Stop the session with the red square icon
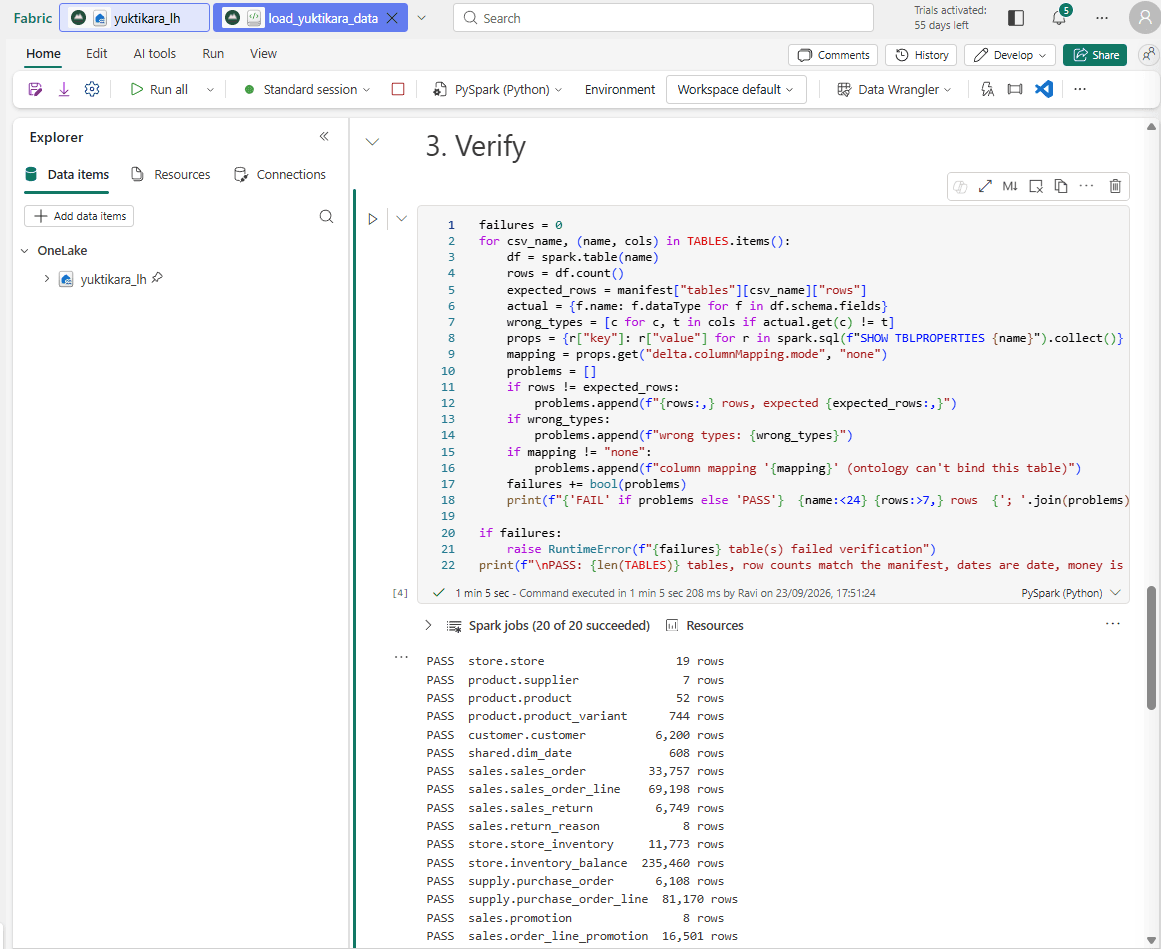Image resolution: width=1161 pixels, height=949 pixels. [398, 90]
